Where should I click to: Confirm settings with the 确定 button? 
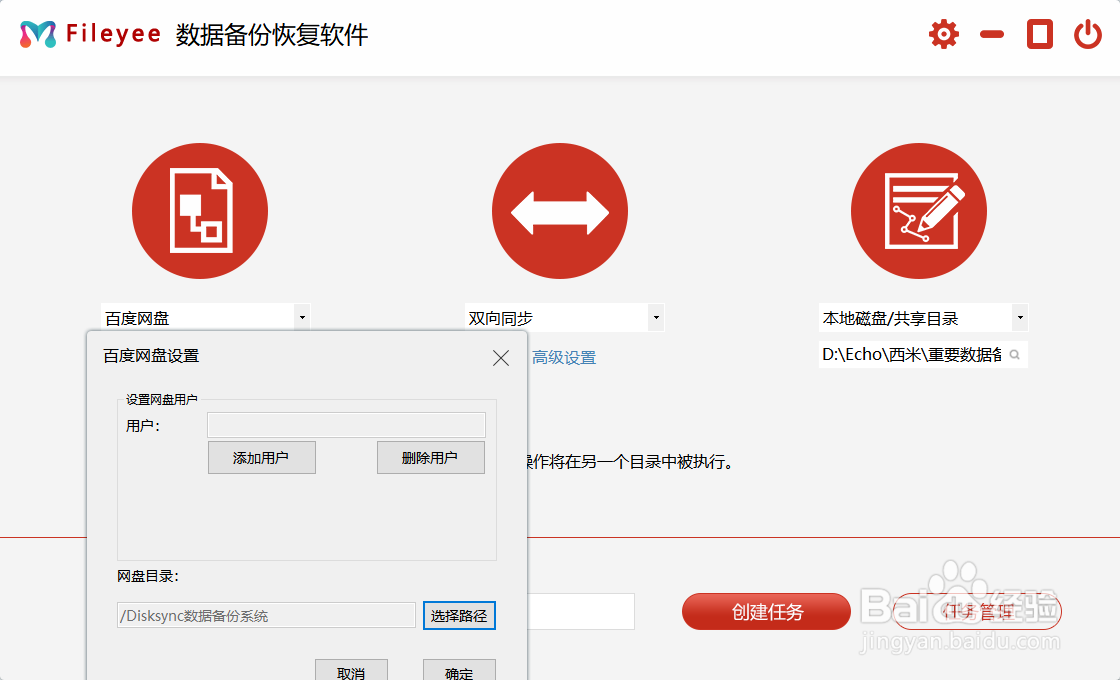pyautogui.click(x=459, y=671)
